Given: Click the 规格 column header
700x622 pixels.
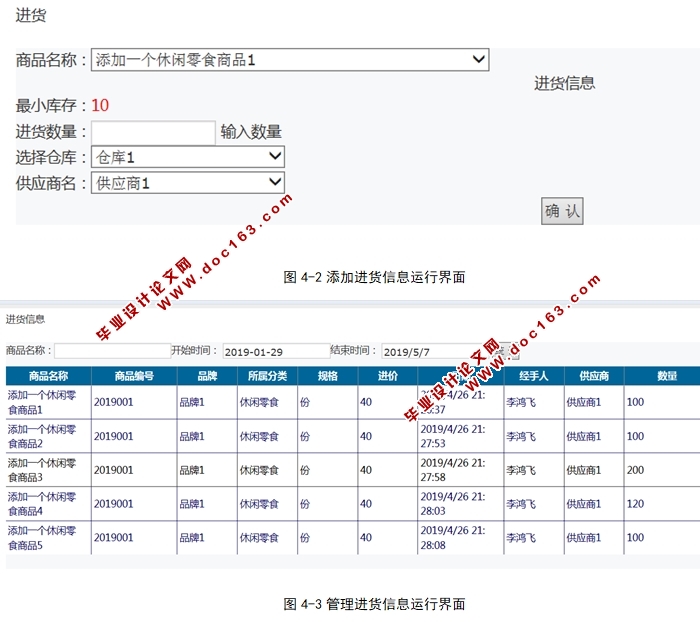Looking at the screenshot, I should pos(327,376).
